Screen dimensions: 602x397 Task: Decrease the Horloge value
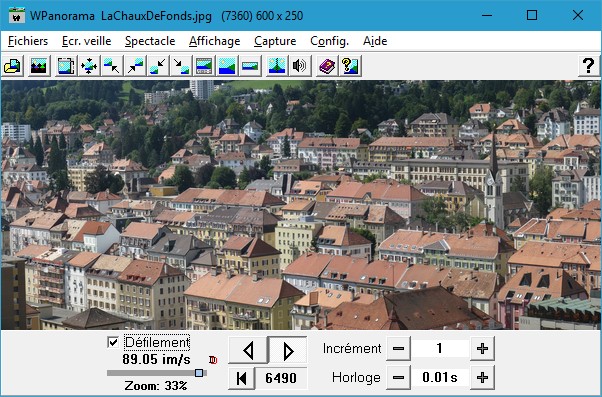click(398, 377)
